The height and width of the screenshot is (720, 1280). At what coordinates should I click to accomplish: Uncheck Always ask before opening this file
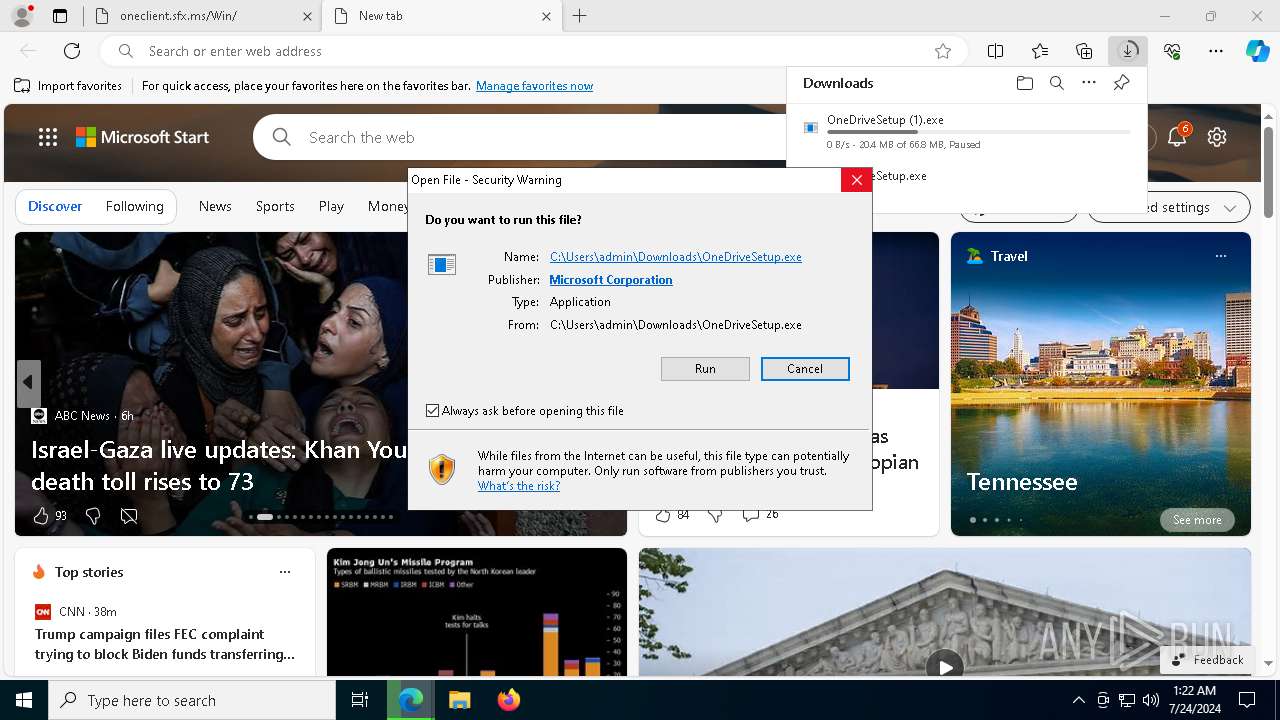point(433,411)
